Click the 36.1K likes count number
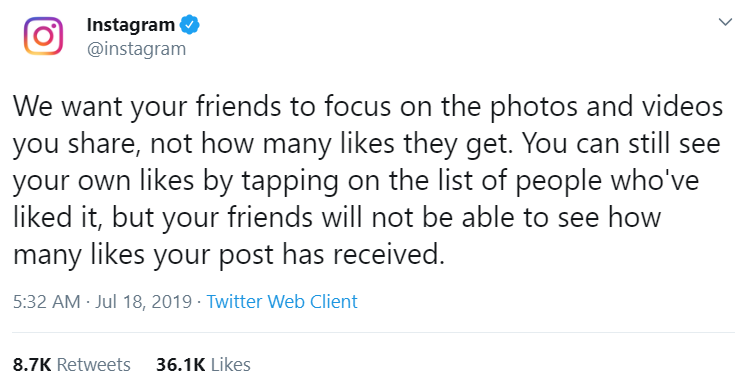The width and height of the screenshot is (746, 385). [181, 365]
